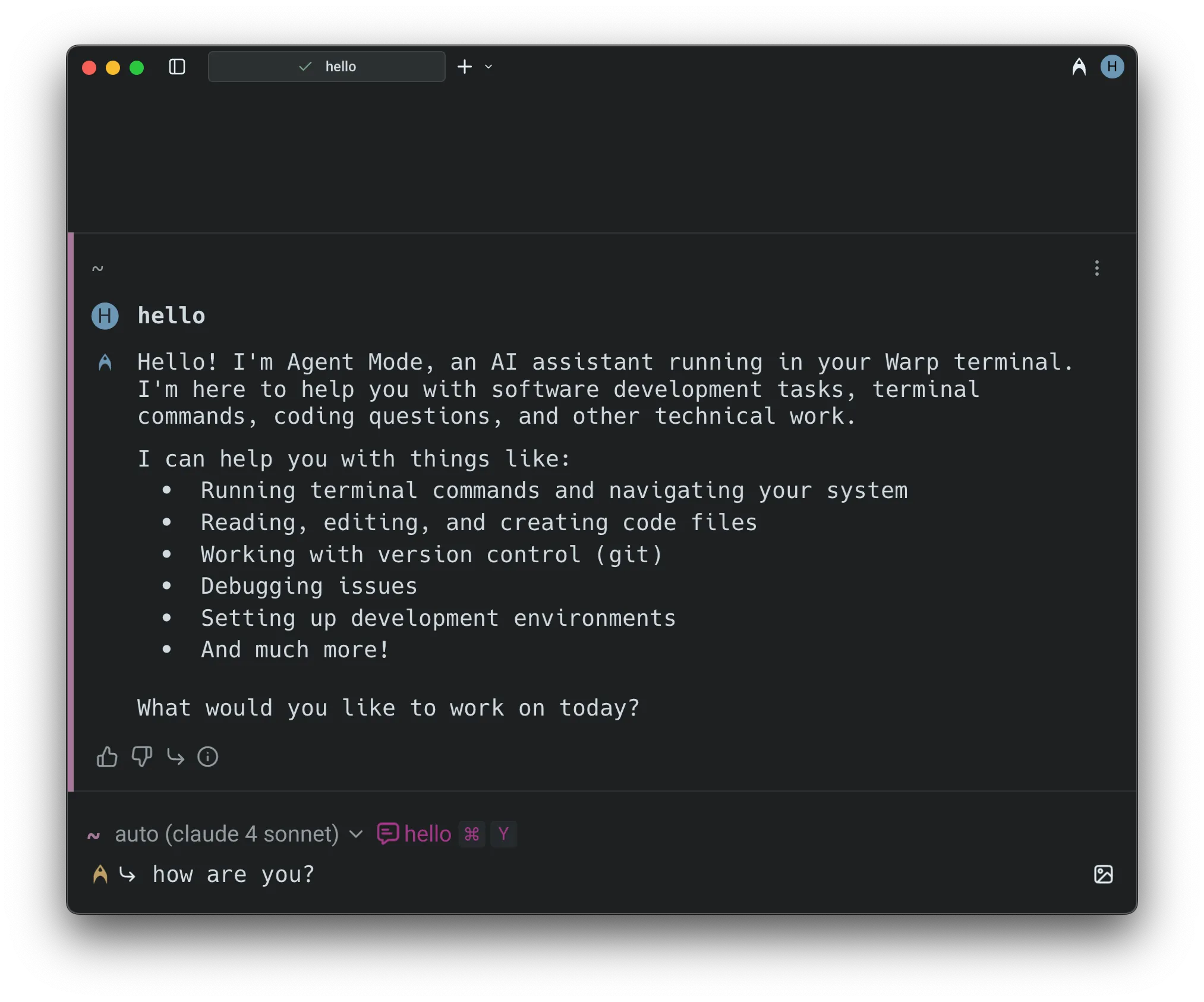Click the thumbs up feedback icon
The width and height of the screenshot is (1204, 1002).
107,757
